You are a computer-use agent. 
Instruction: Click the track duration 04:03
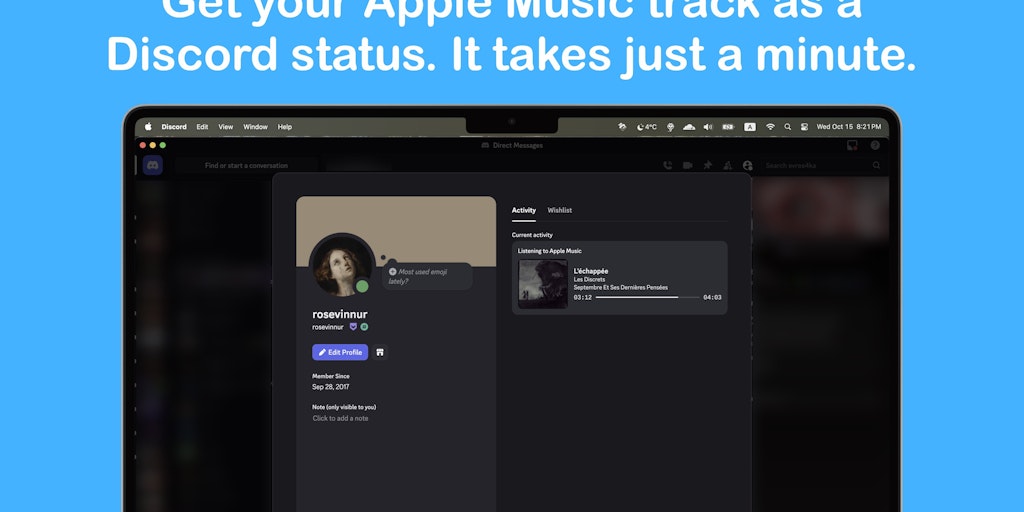(x=712, y=298)
